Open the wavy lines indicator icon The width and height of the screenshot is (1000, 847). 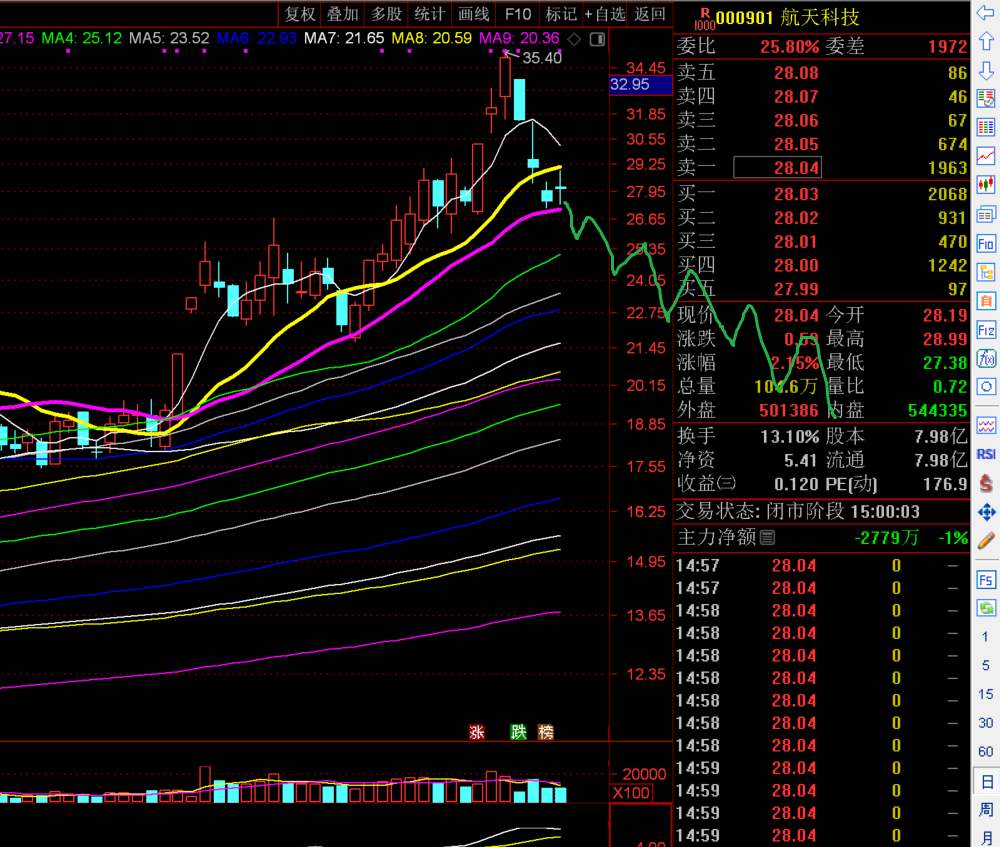[x=986, y=425]
